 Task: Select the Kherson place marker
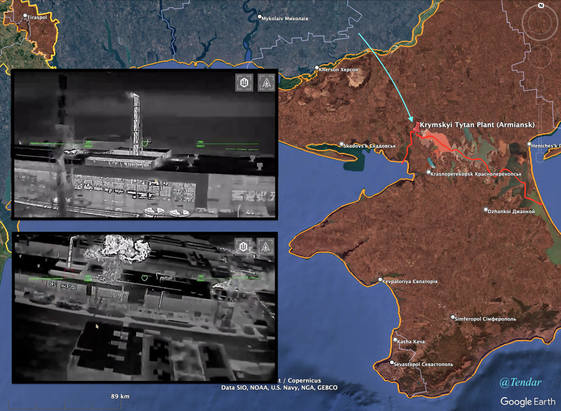[317, 68]
